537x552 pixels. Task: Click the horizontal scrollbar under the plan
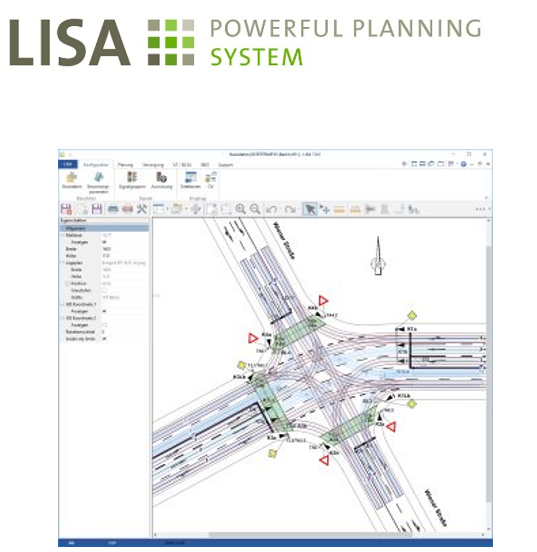click(x=310, y=535)
